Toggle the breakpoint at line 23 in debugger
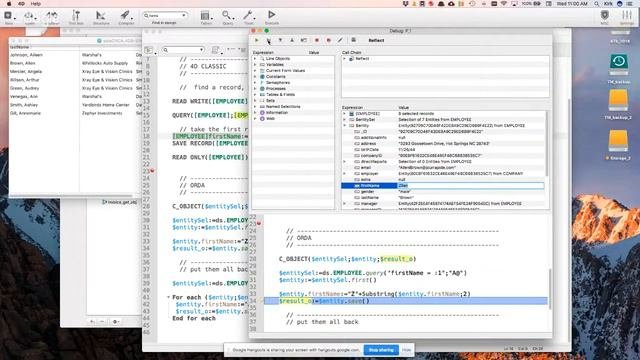Screen dimensions: 640x360 pos(259,224)
